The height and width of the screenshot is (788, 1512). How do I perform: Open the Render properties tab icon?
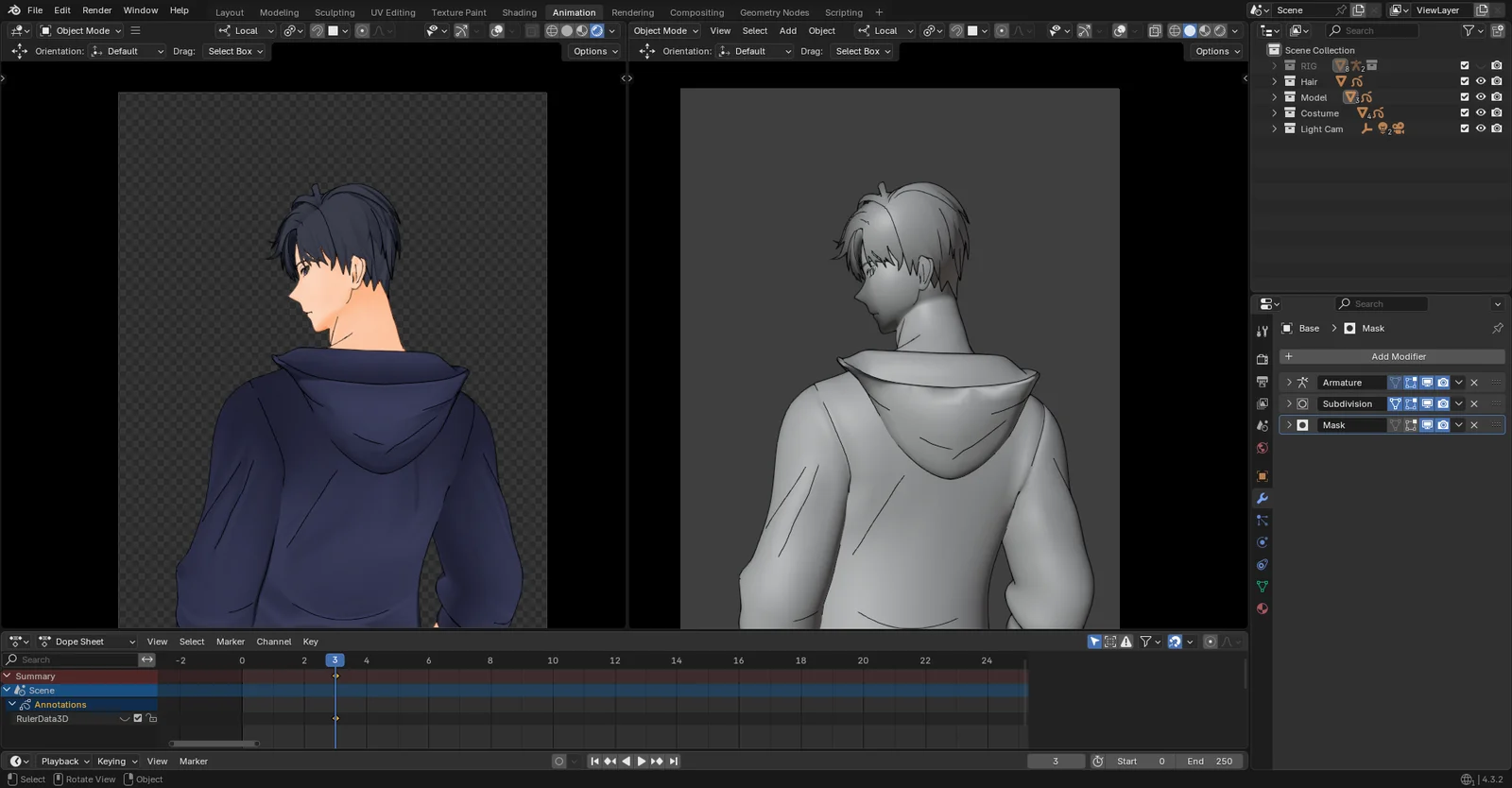pos(1262,359)
